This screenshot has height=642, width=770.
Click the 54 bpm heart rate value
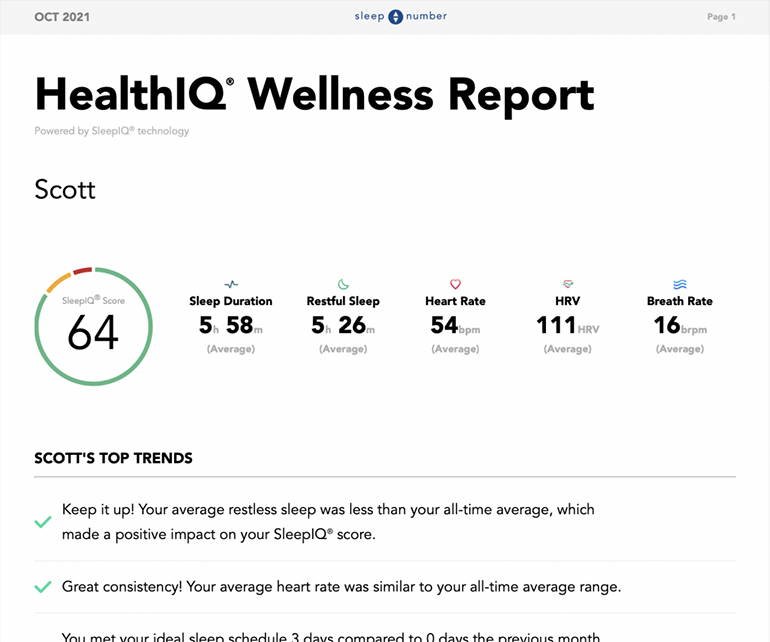455,325
